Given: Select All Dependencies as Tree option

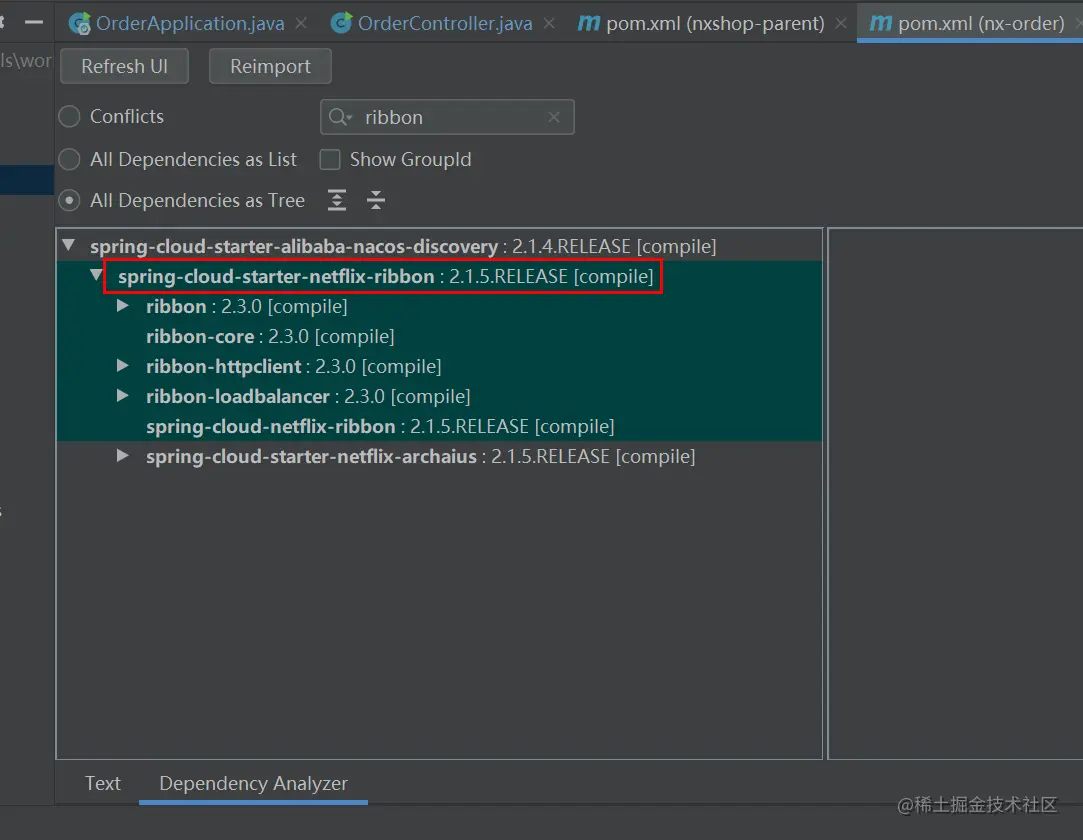Looking at the screenshot, I should [69, 200].
